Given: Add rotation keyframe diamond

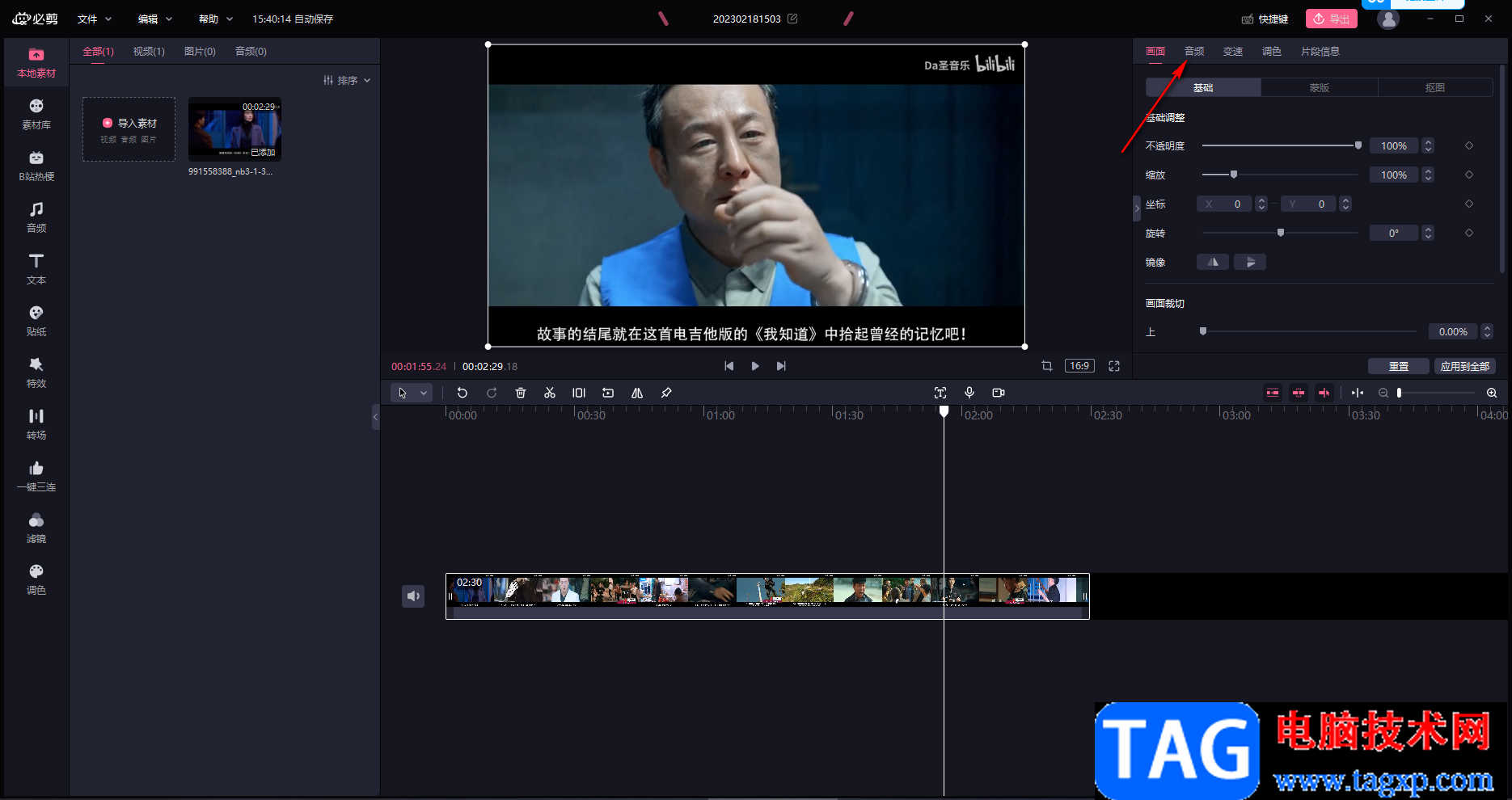Looking at the screenshot, I should coord(1469,233).
